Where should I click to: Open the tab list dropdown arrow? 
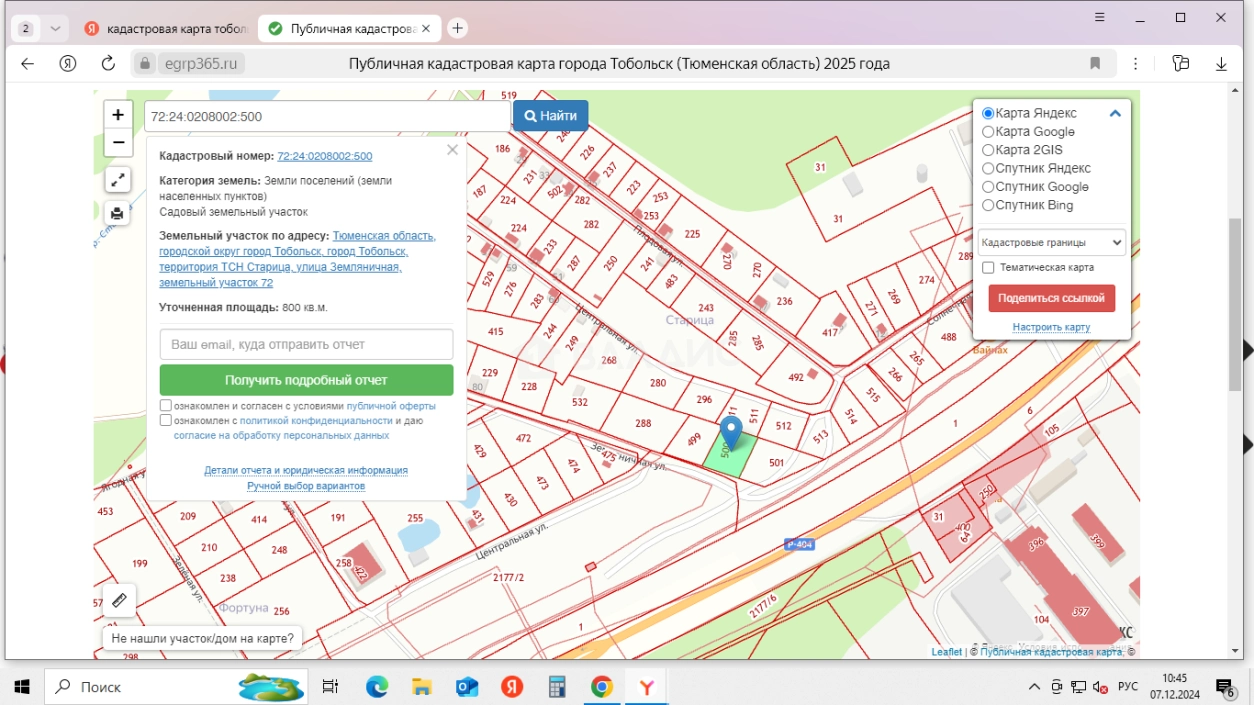tap(55, 29)
